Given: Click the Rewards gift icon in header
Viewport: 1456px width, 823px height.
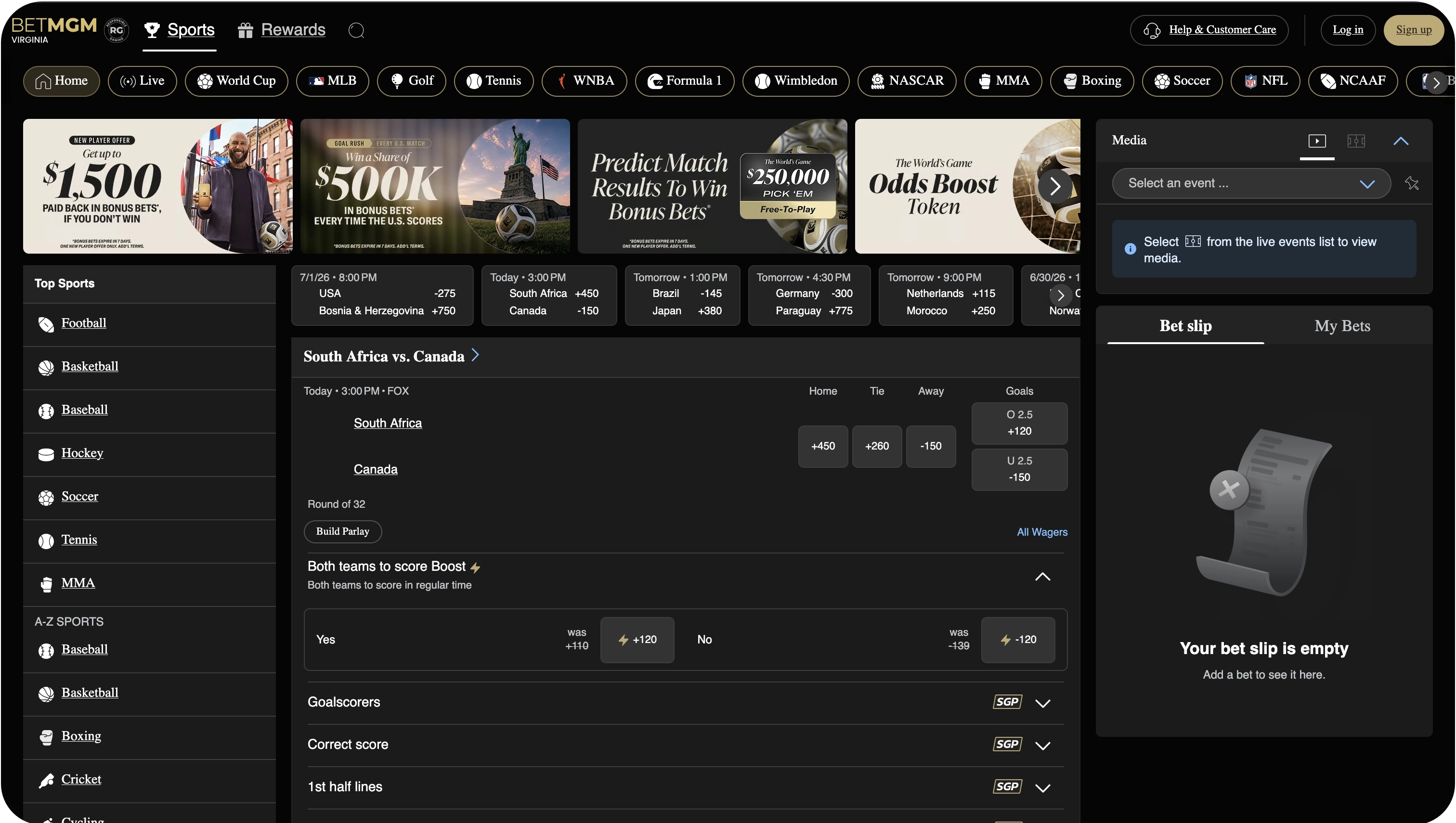Looking at the screenshot, I should tap(245, 30).
